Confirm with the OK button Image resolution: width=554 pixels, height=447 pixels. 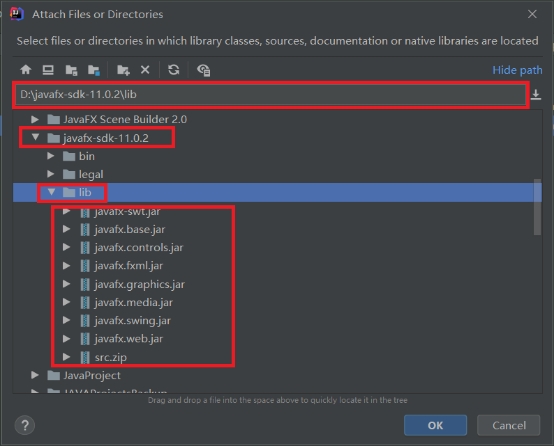(435, 425)
